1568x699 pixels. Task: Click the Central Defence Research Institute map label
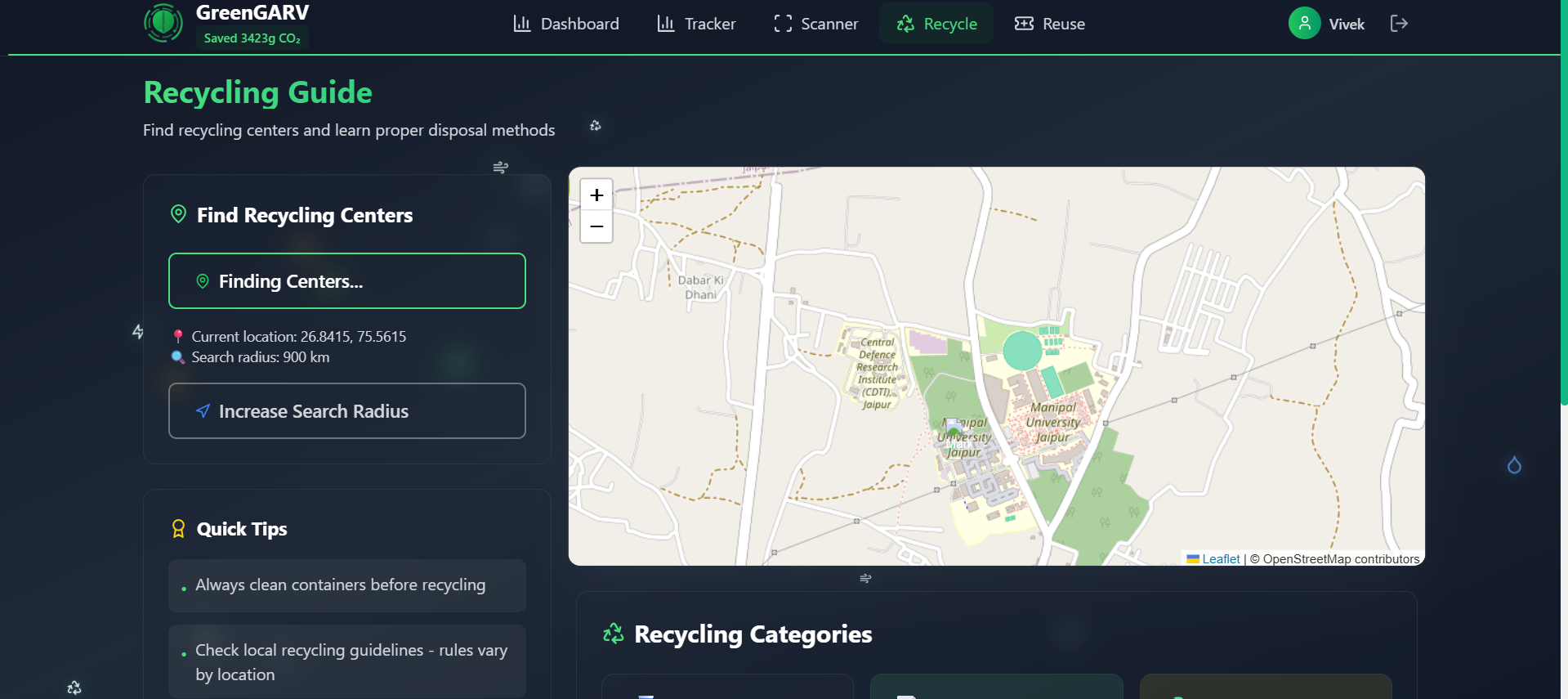[878, 374]
